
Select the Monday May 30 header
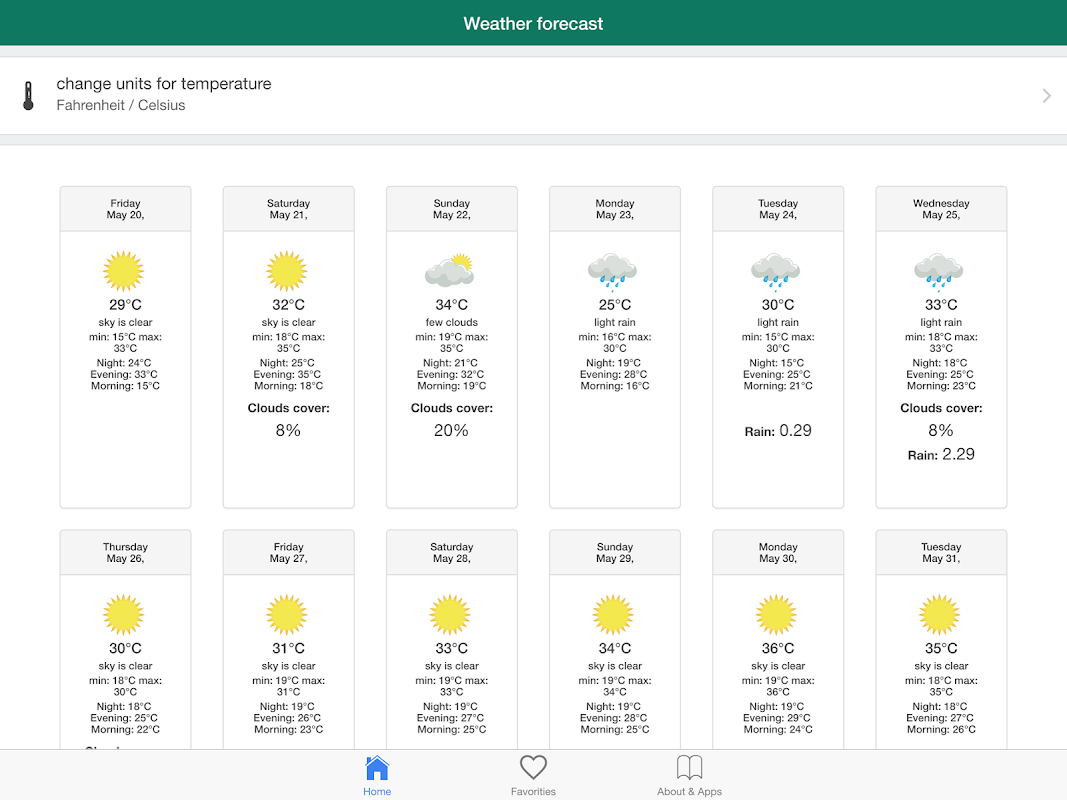click(778, 552)
